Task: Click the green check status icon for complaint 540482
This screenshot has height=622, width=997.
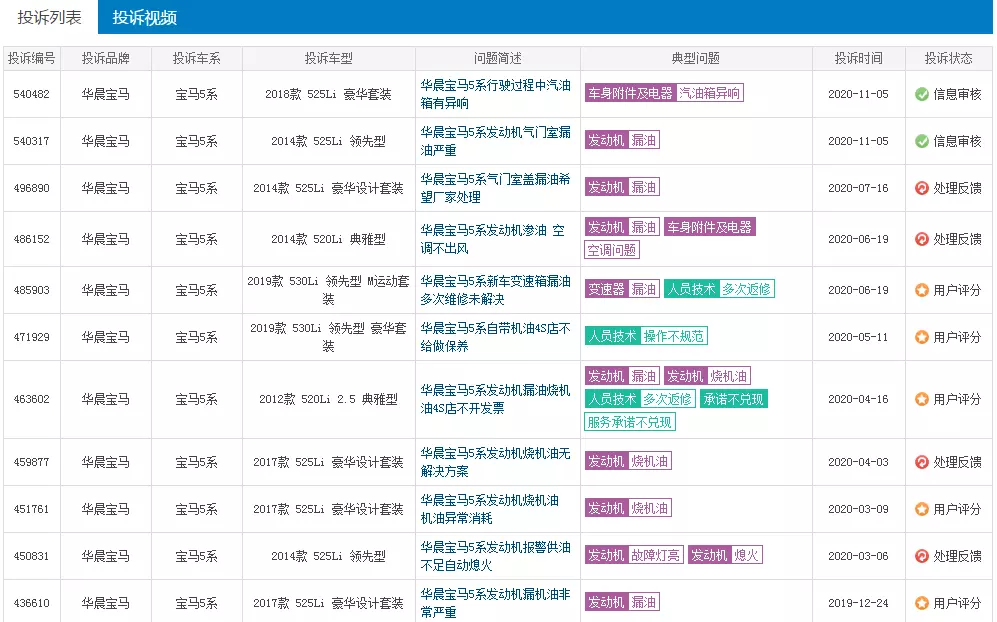Action: pos(921,94)
